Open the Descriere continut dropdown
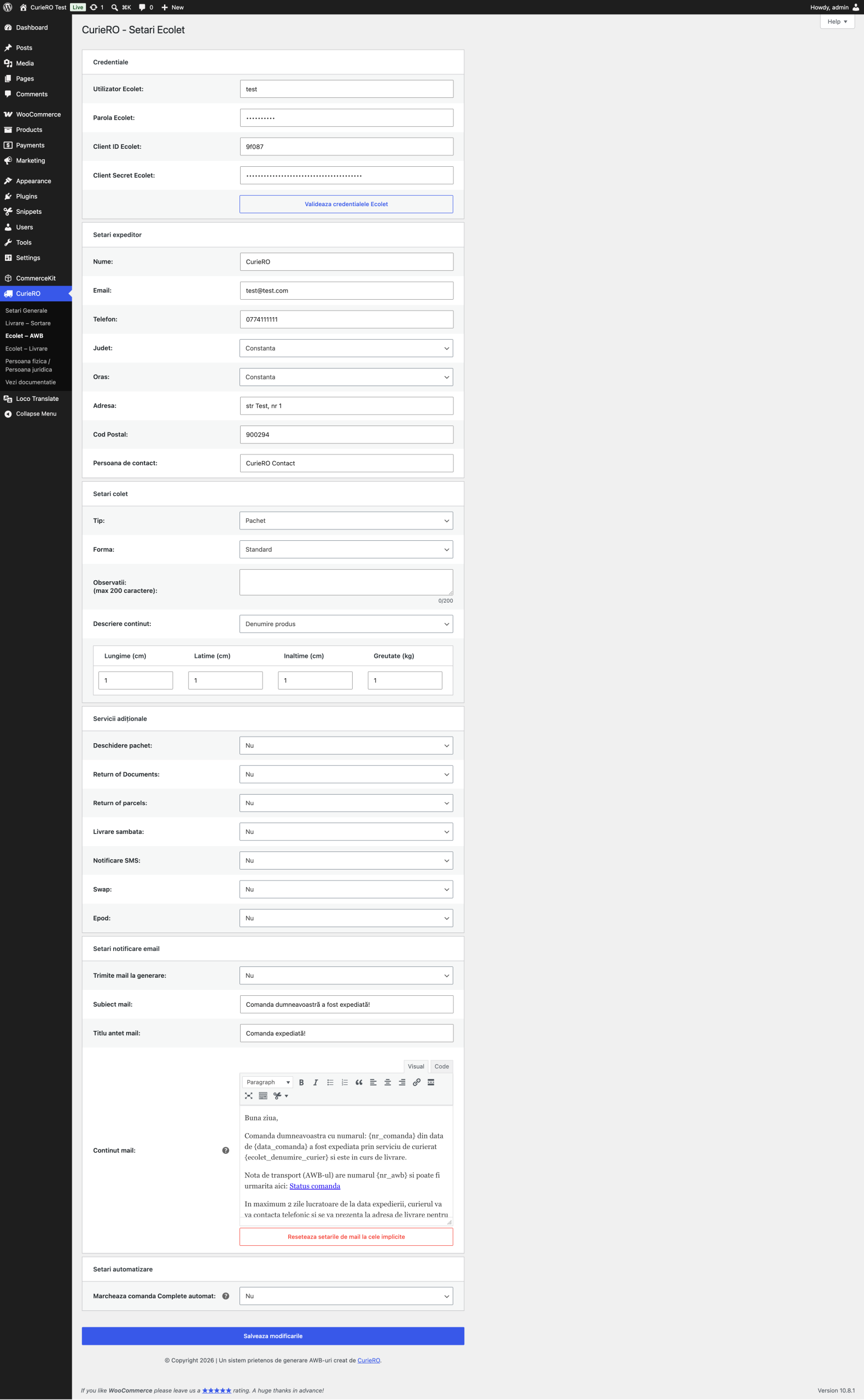This screenshot has height=1400, width=864. 346,624
